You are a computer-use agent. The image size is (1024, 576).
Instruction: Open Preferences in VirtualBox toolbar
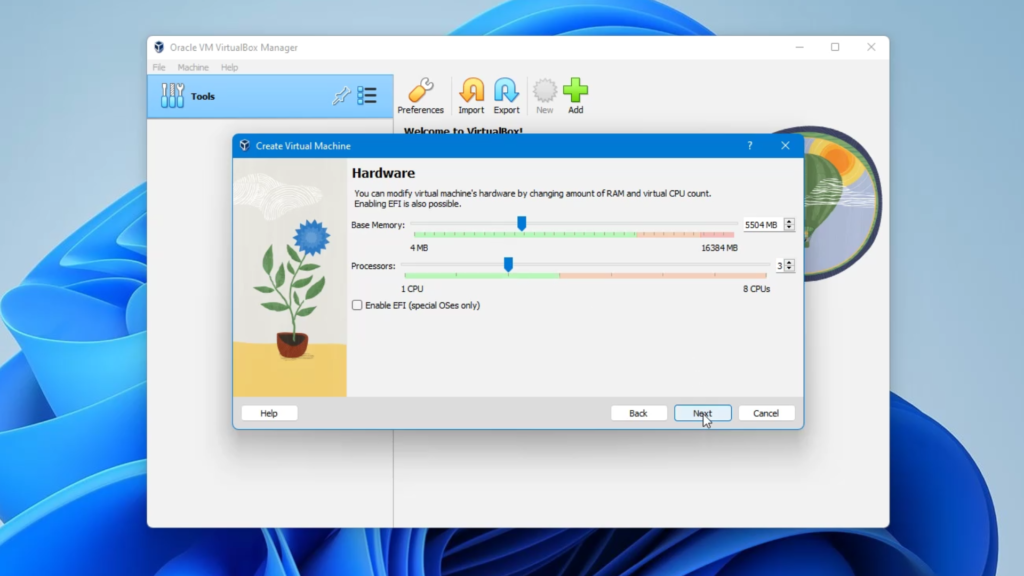420,96
